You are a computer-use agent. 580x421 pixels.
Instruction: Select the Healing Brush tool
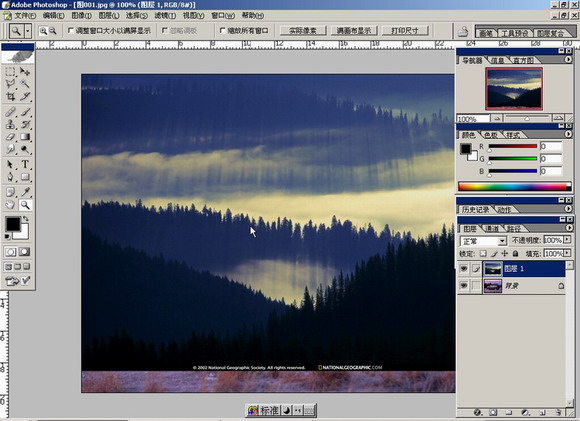(x=10, y=111)
